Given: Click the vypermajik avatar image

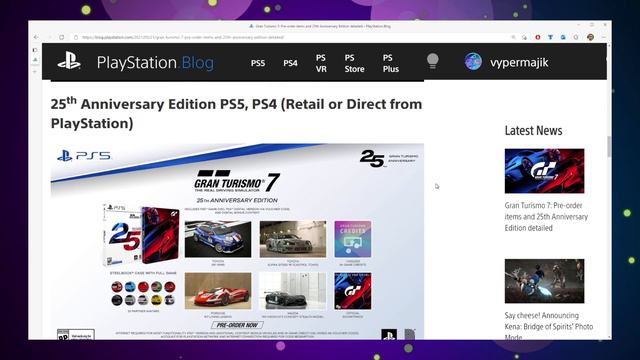Looking at the screenshot, I should [473, 62].
